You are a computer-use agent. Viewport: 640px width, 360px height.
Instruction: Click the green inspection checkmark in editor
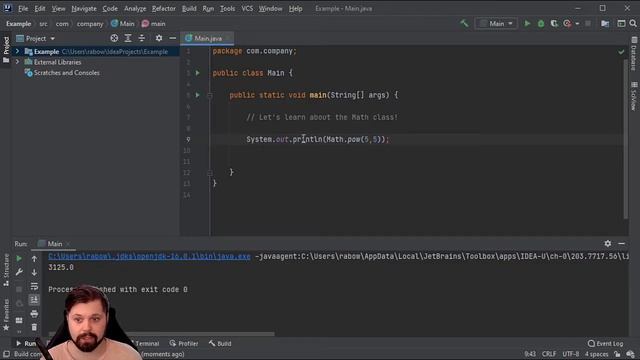621,52
